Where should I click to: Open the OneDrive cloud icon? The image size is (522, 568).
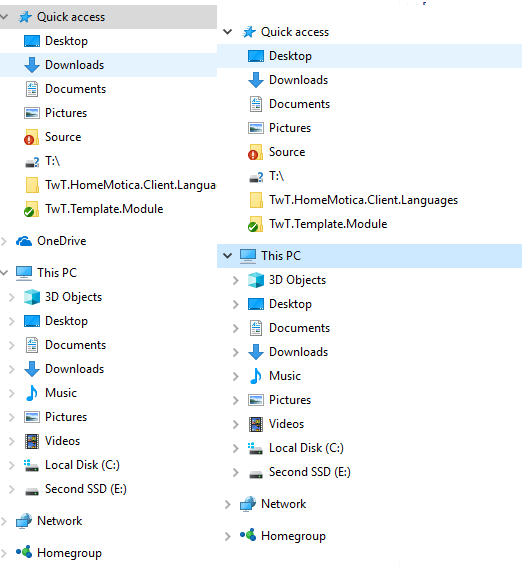click(x=24, y=241)
